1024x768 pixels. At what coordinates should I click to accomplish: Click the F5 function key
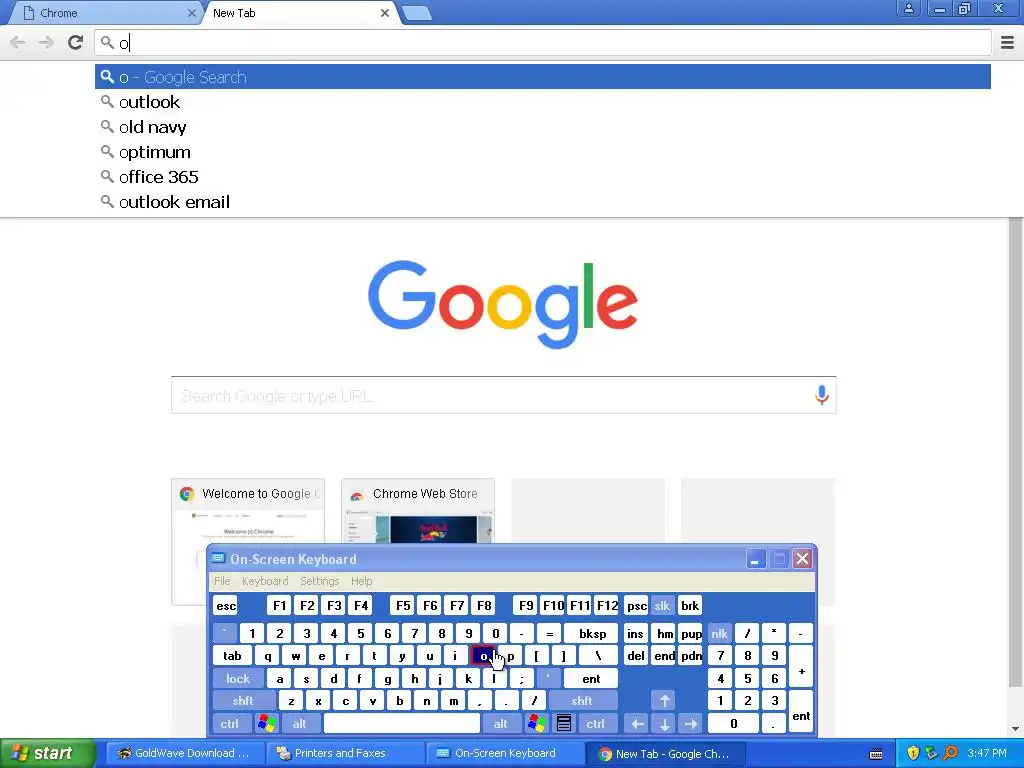[x=403, y=605]
